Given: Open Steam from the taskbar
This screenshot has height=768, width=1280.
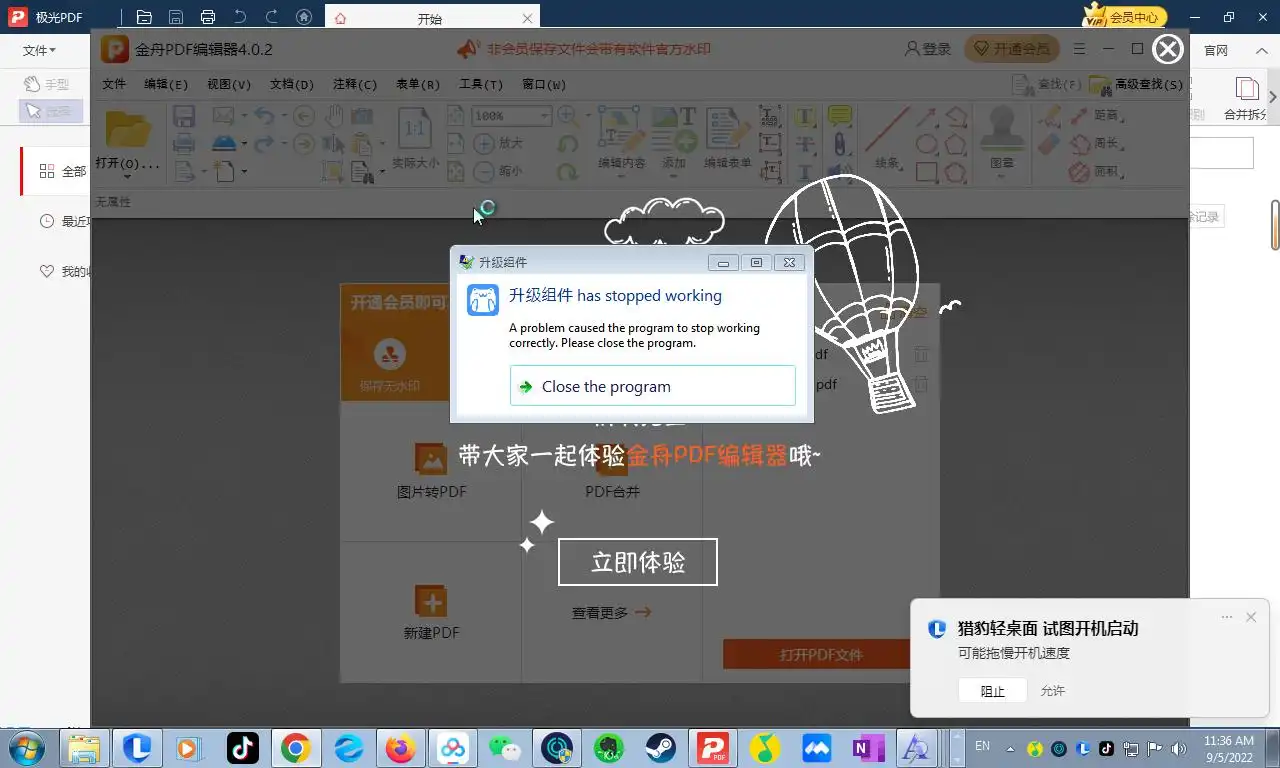Looking at the screenshot, I should click(660, 748).
